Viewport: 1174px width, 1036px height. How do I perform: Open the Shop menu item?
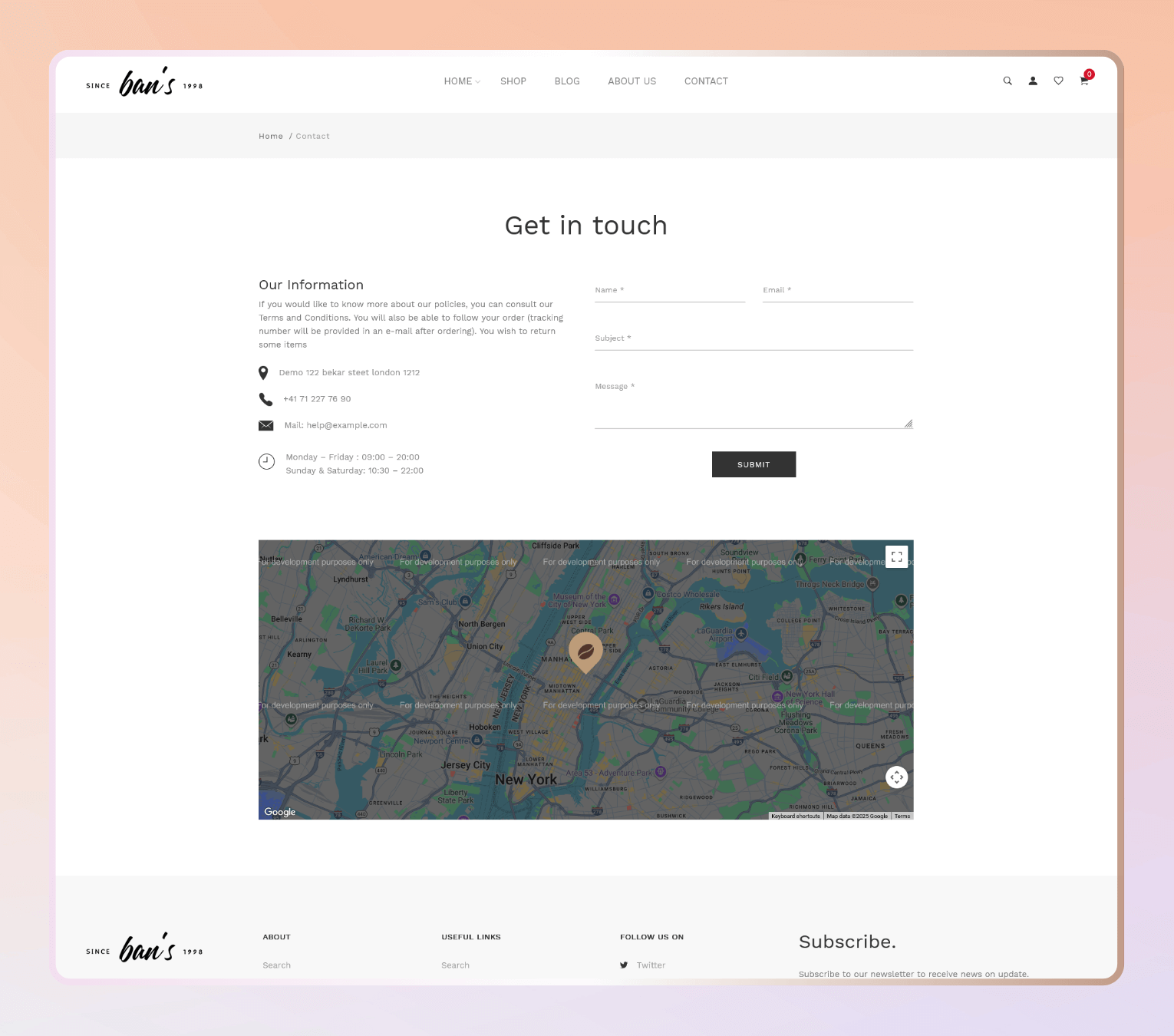[x=513, y=81]
